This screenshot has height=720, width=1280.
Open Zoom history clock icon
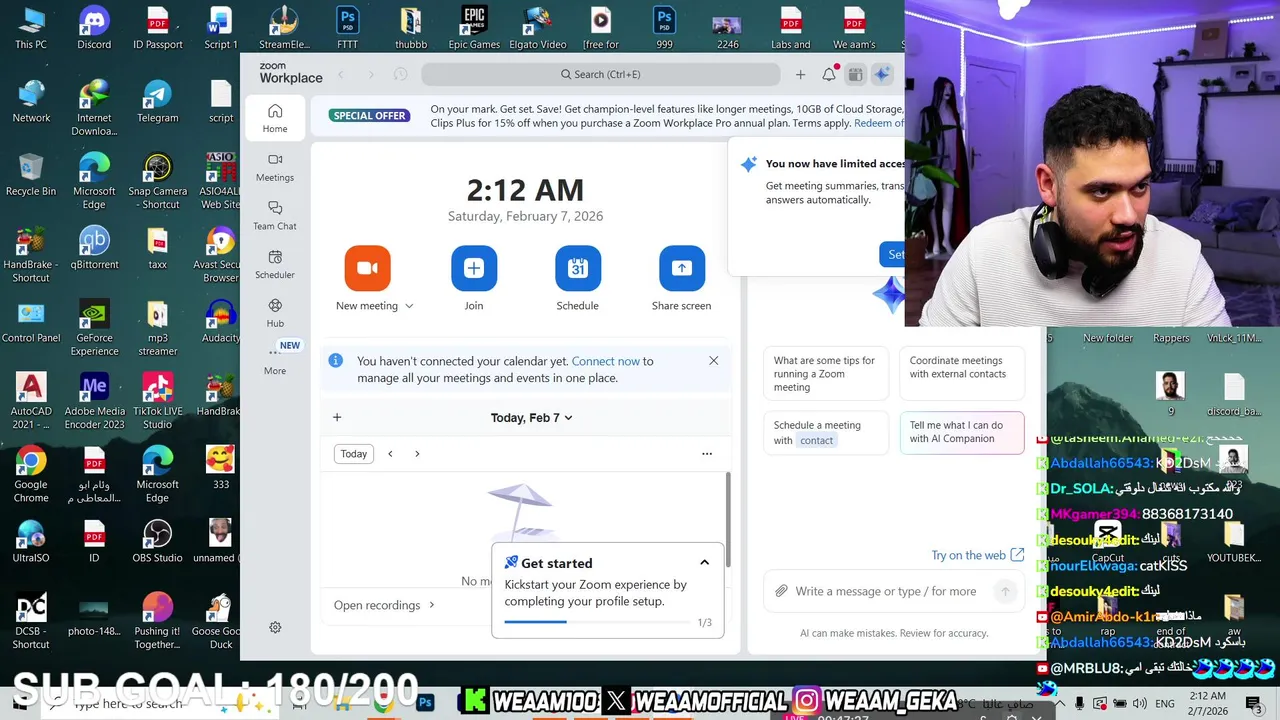[x=400, y=74]
